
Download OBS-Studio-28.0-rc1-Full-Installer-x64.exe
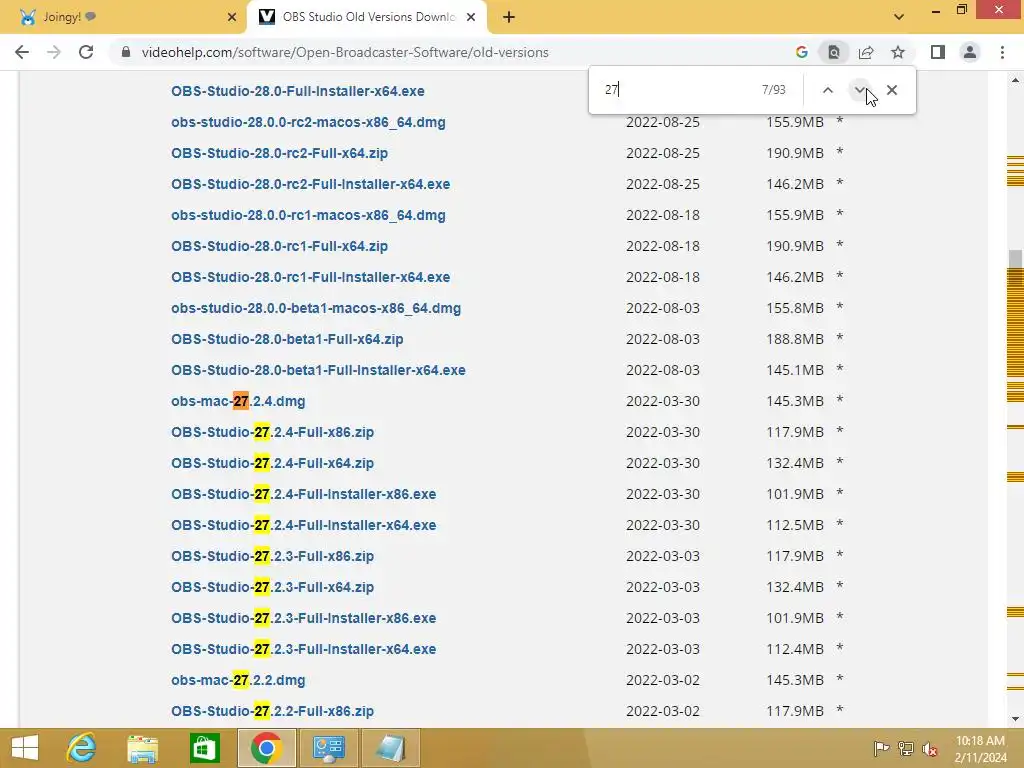[310, 277]
